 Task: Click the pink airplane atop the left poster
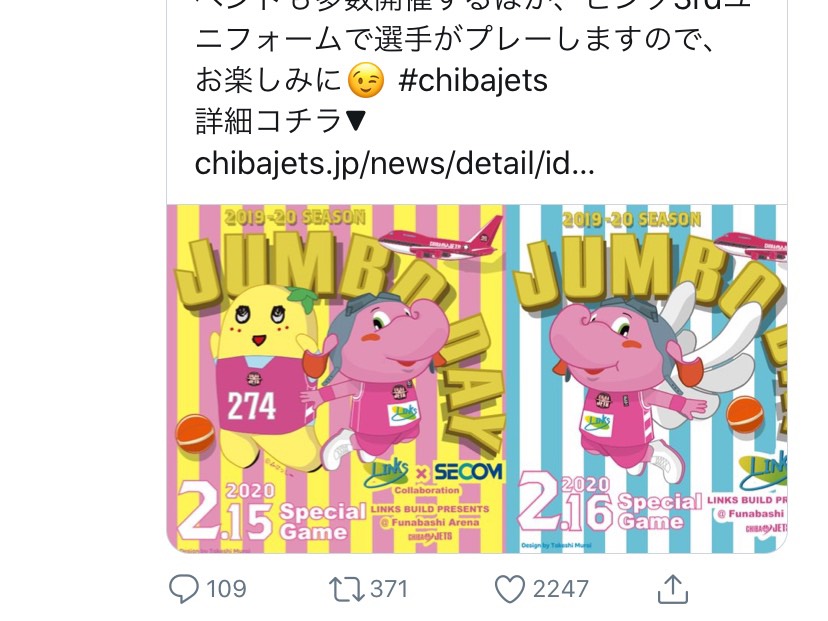click(x=441, y=239)
